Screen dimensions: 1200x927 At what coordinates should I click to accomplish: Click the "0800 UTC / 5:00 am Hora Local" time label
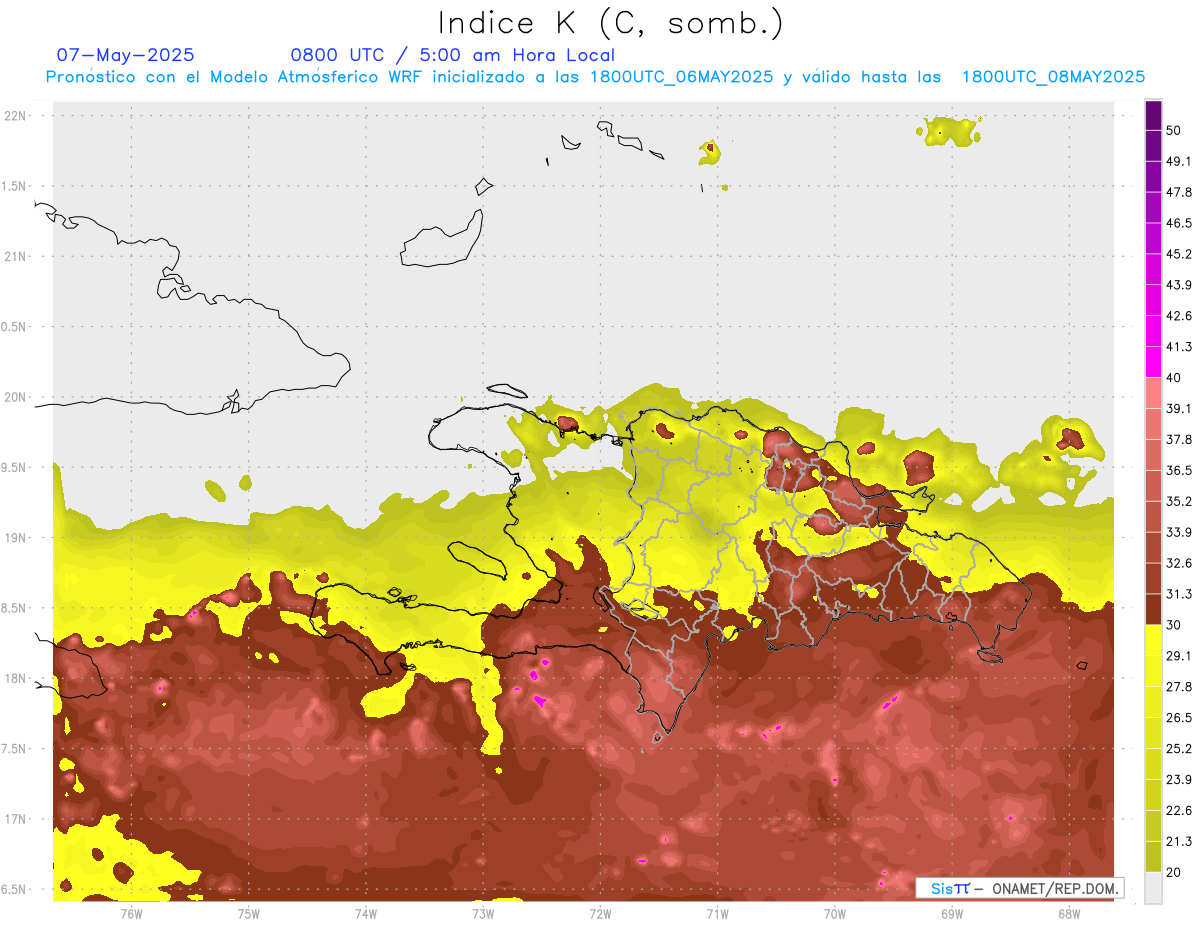452,55
